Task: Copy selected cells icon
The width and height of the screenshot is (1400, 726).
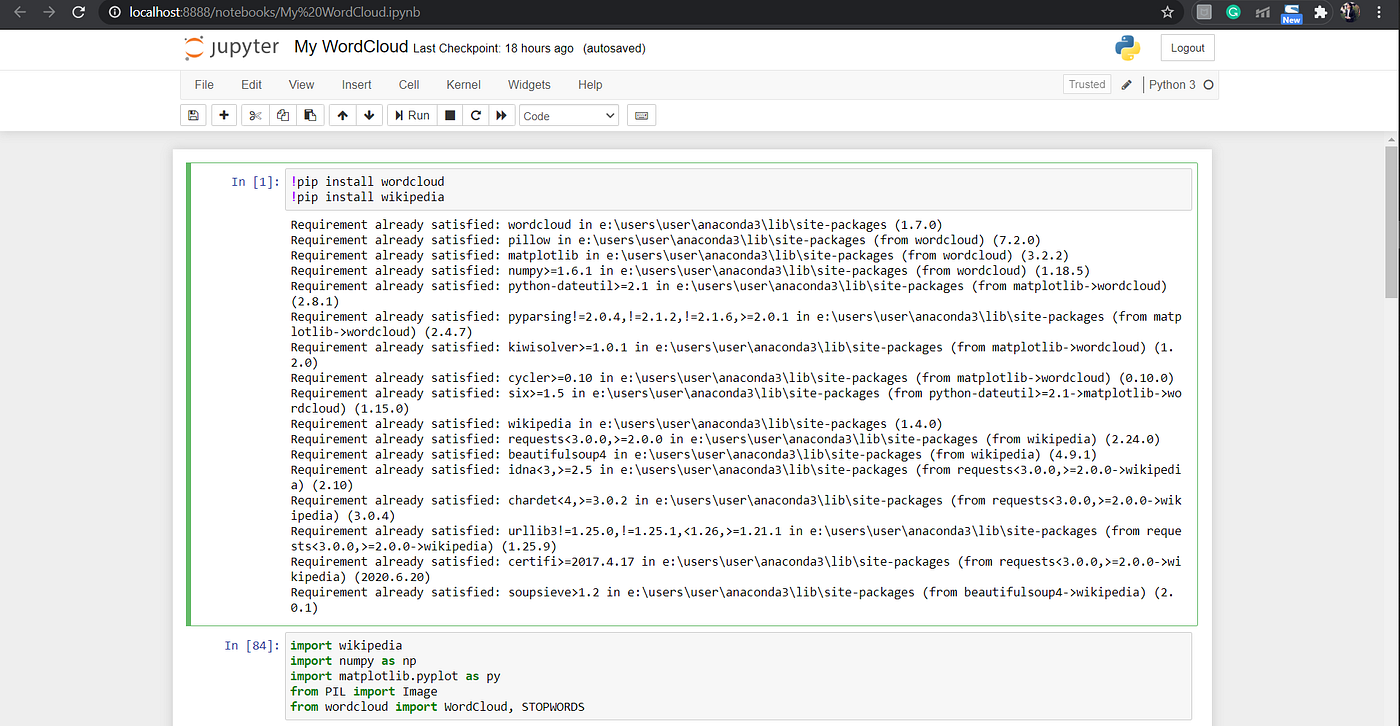Action: (283, 115)
